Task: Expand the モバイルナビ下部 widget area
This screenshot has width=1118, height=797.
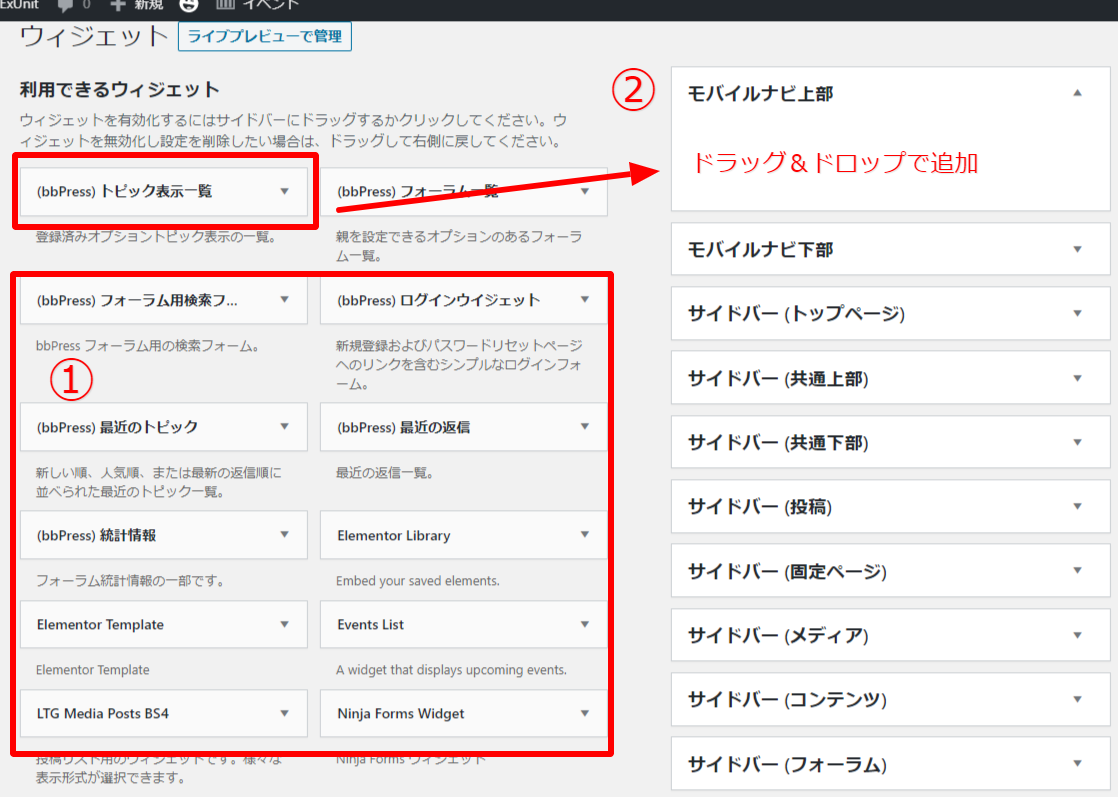Action: pos(1077,250)
